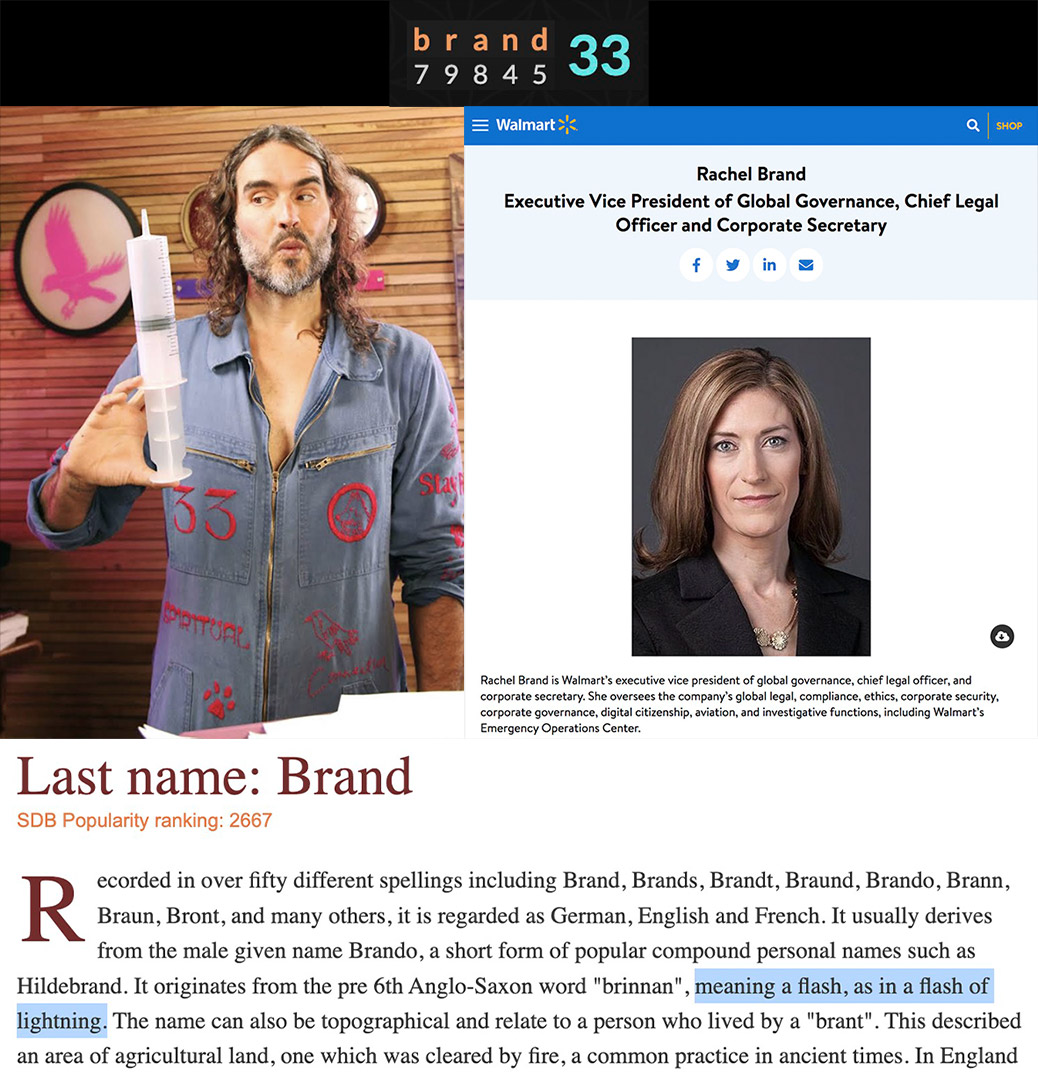This screenshot has width=1038, height=1080.
Task: Go to the SHOP link
Action: point(1008,126)
